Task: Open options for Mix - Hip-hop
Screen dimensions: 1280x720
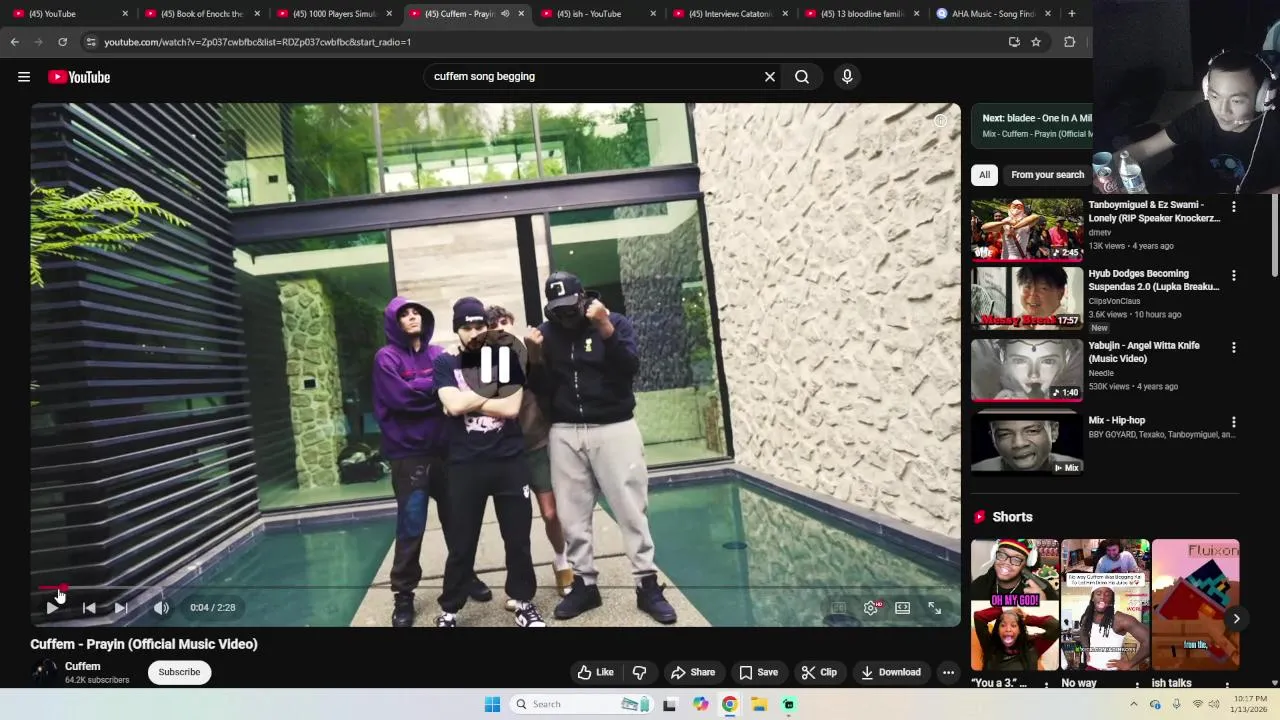Action: [1233, 422]
